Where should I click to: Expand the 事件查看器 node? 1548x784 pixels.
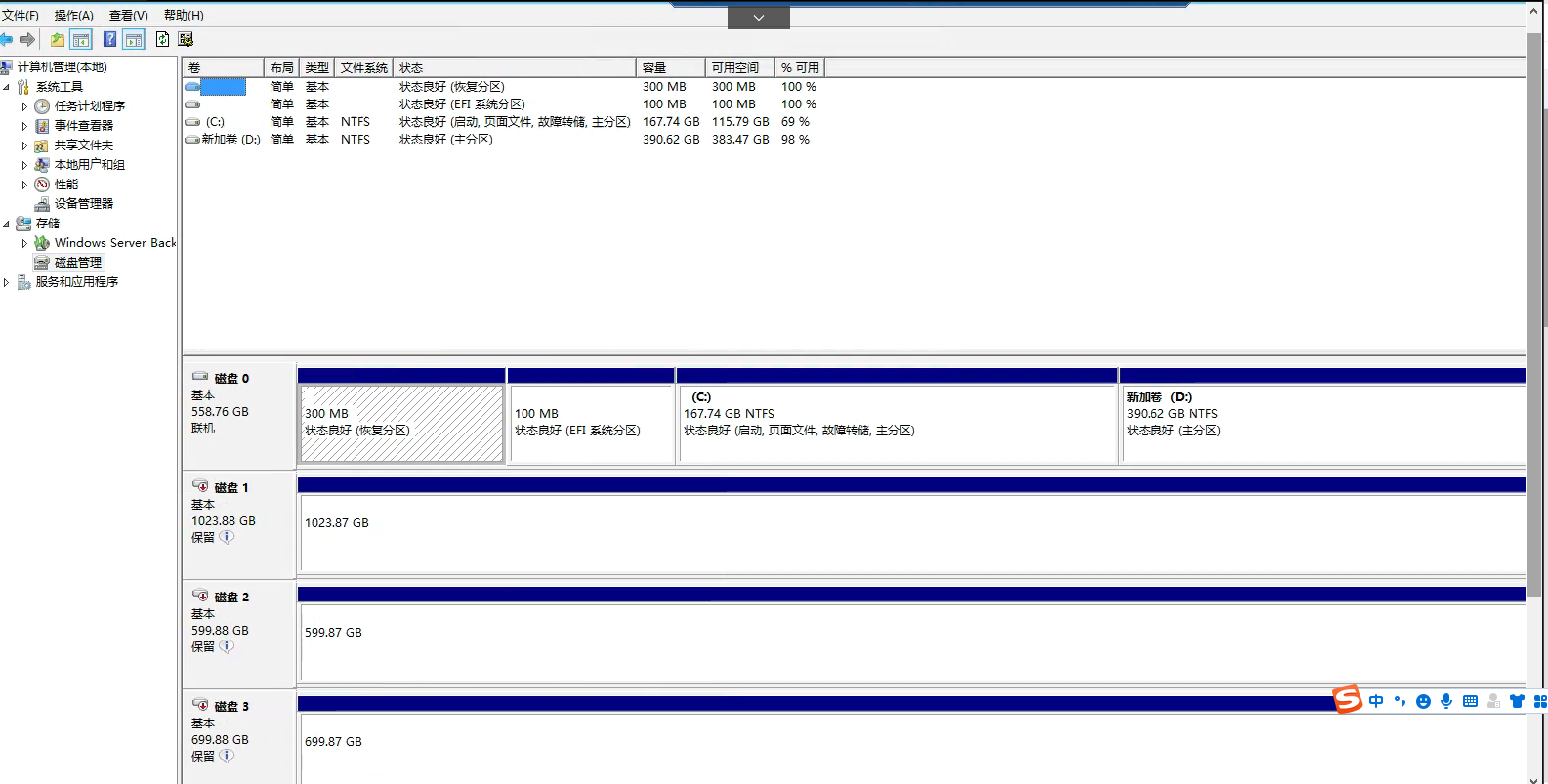tap(24, 126)
